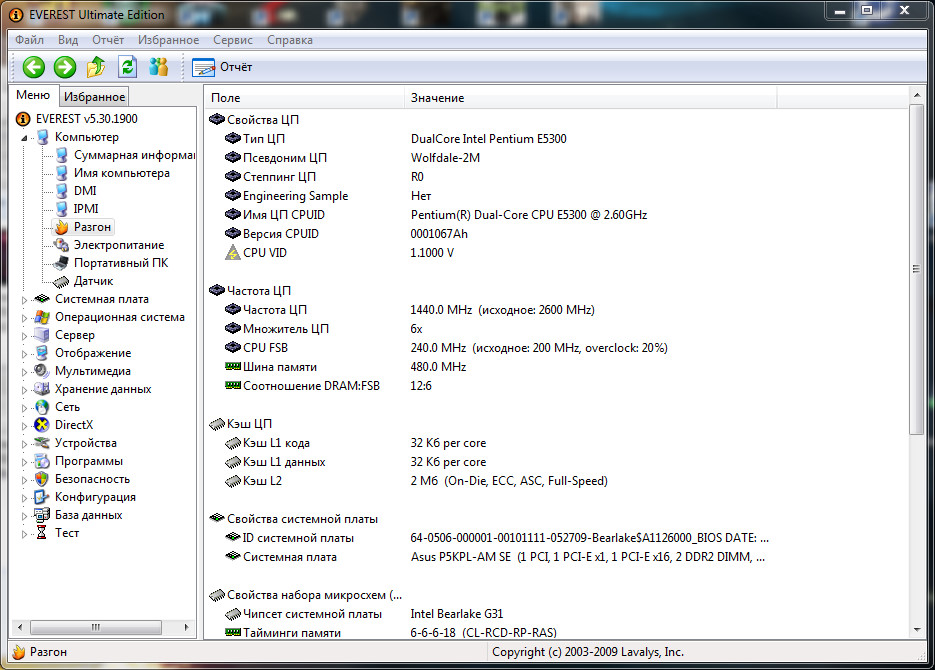Click the vertical scrollbar up arrow

click(917, 95)
